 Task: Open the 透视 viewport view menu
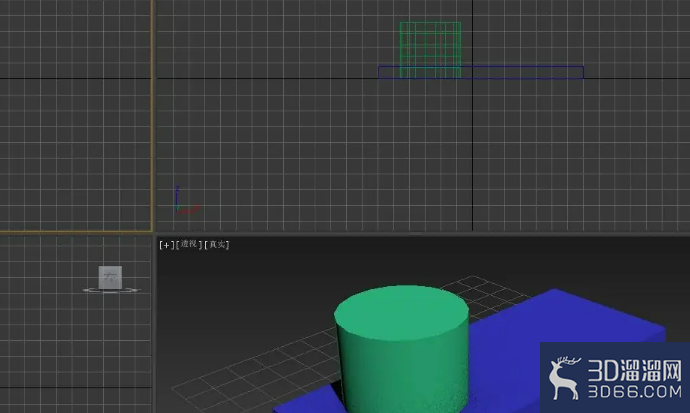point(189,244)
